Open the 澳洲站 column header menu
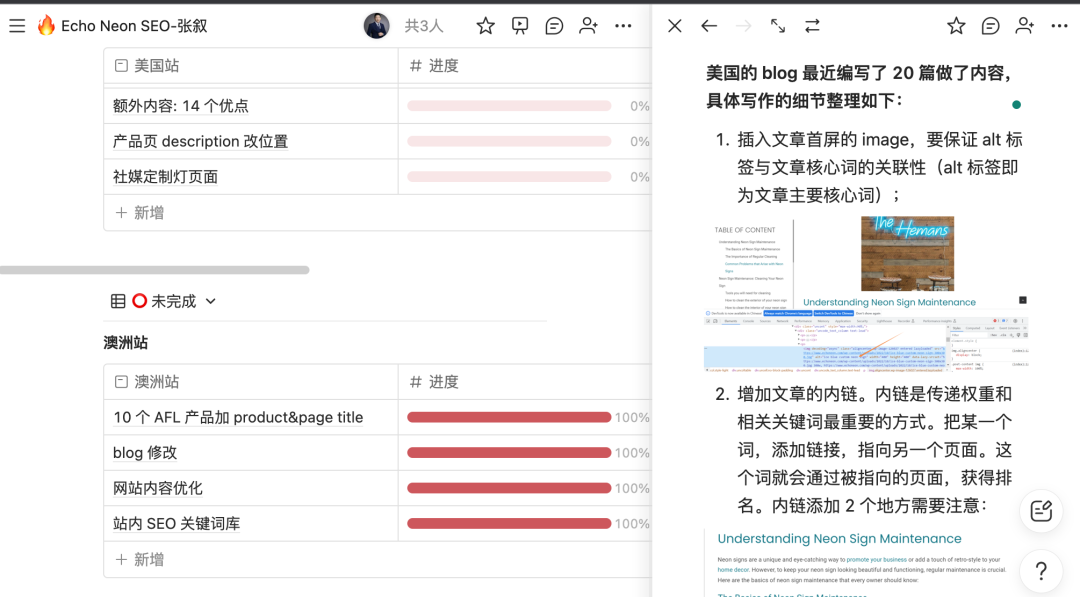This screenshot has height=597, width=1080. pos(250,382)
